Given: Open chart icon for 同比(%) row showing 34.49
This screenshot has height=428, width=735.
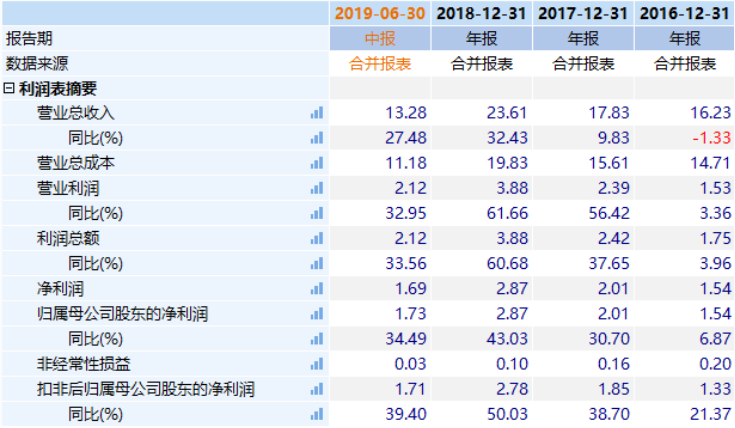Looking at the screenshot, I should tap(317, 339).
